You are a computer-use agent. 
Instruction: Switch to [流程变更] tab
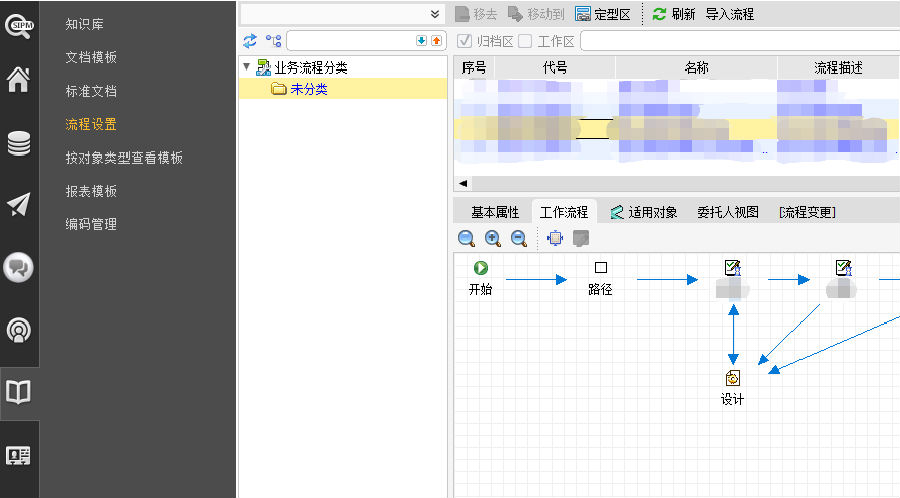tap(807, 212)
